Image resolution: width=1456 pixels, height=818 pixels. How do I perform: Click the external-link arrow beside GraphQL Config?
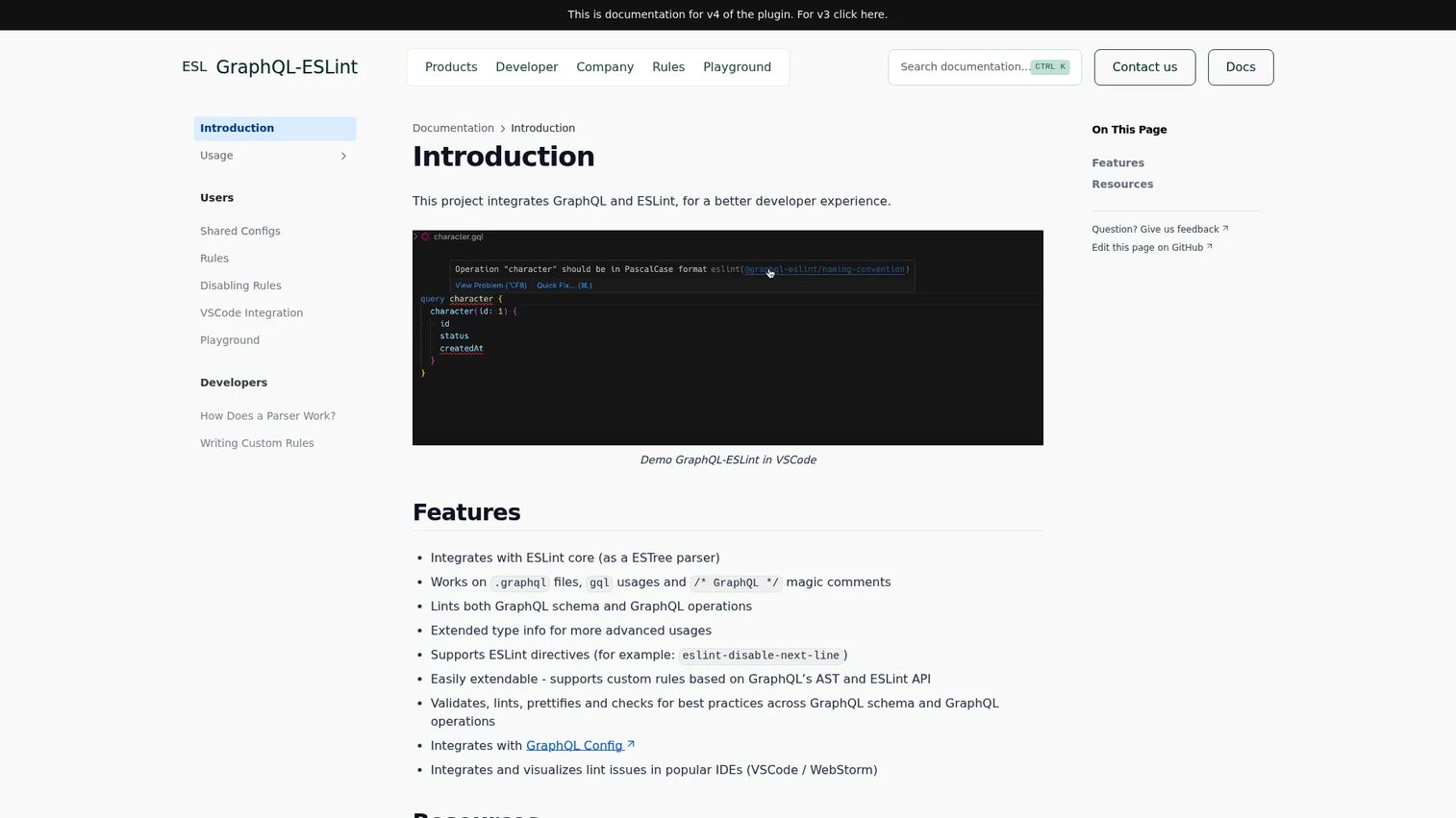(x=631, y=744)
